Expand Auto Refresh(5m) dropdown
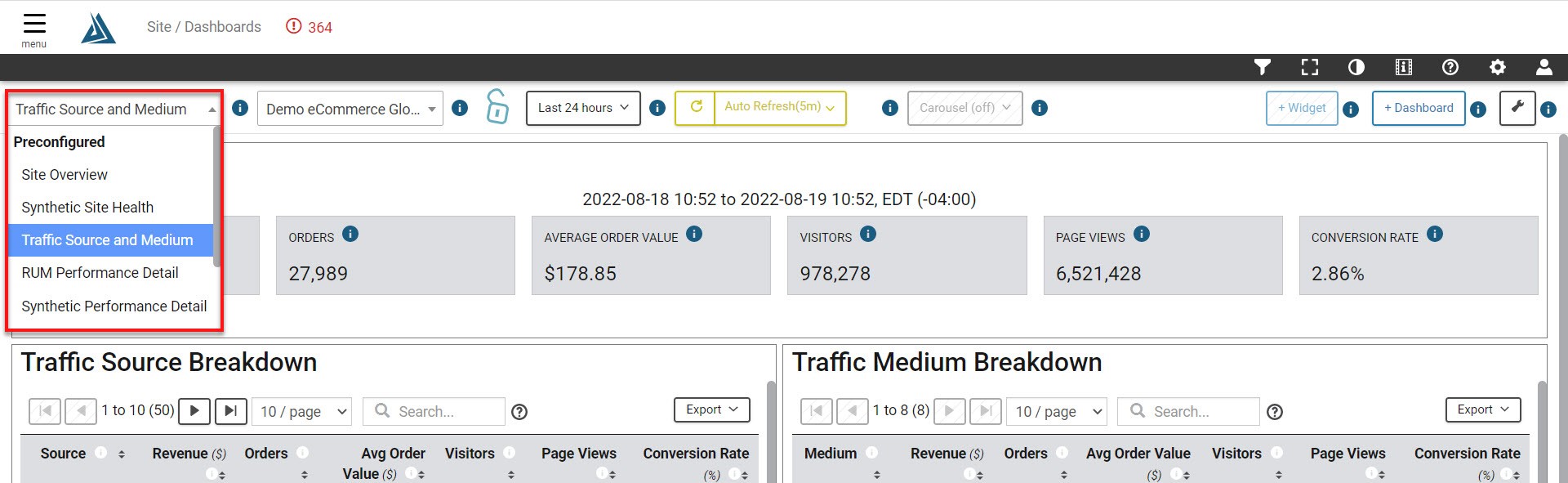 (780, 108)
